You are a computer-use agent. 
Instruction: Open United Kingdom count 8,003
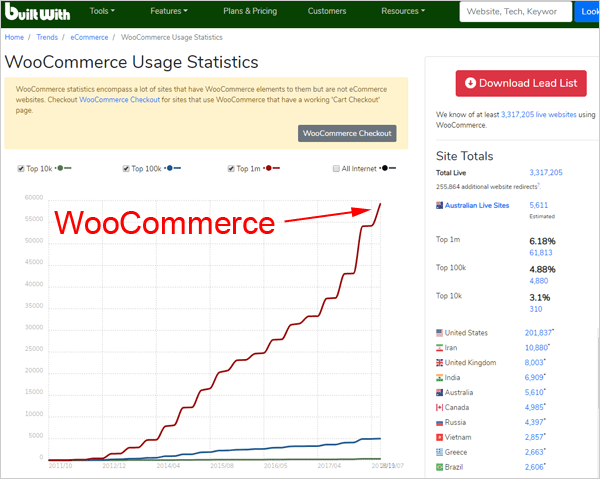click(534, 363)
